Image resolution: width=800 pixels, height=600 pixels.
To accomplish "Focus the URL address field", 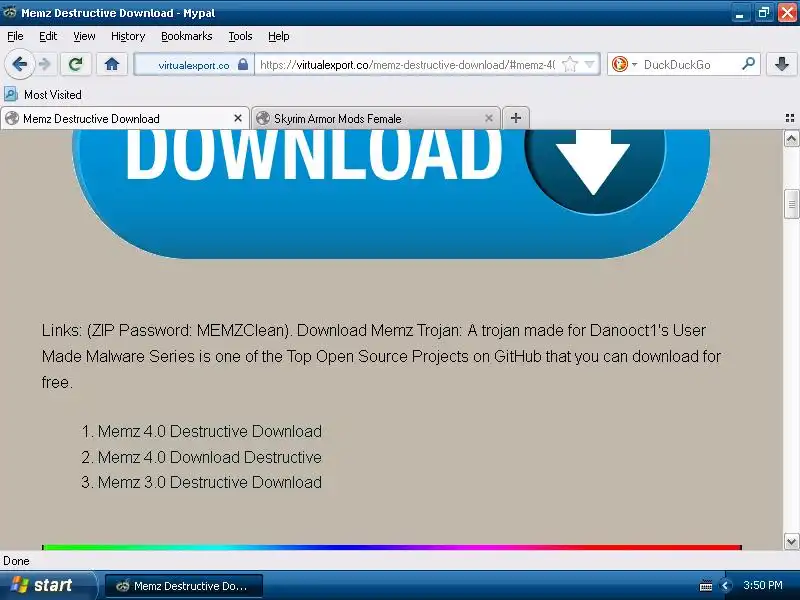I will point(407,65).
